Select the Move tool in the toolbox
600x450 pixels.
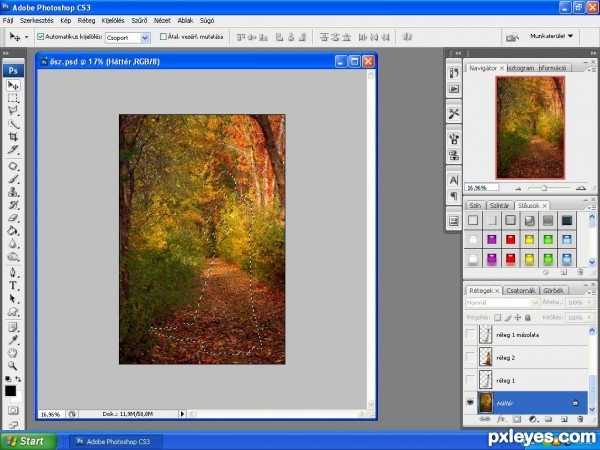click(13, 85)
